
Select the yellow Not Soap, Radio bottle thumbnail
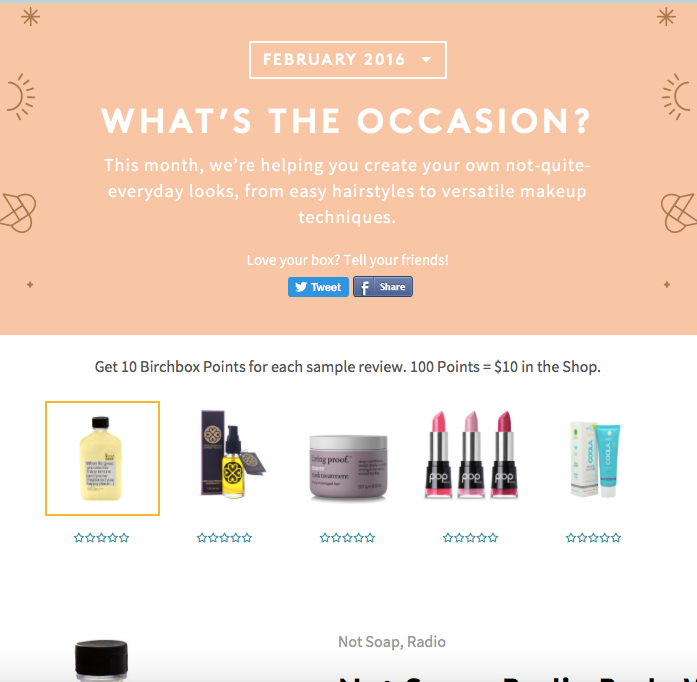point(102,458)
